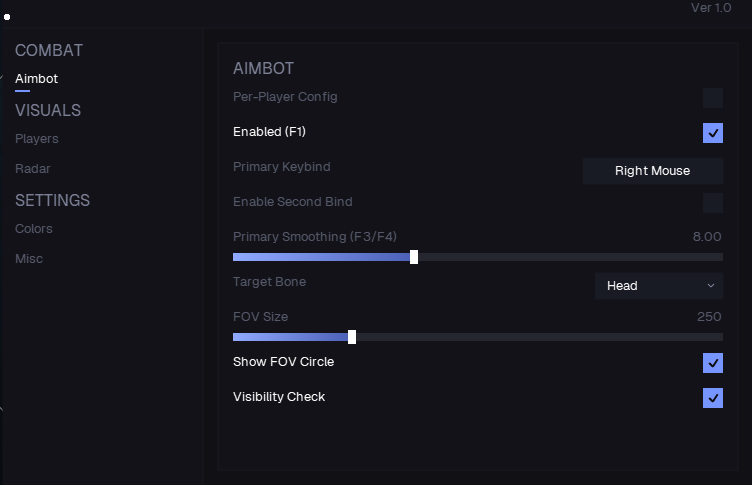This screenshot has width=752, height=485.
Task: Open the Radar settings page
Action: (33, 169)
